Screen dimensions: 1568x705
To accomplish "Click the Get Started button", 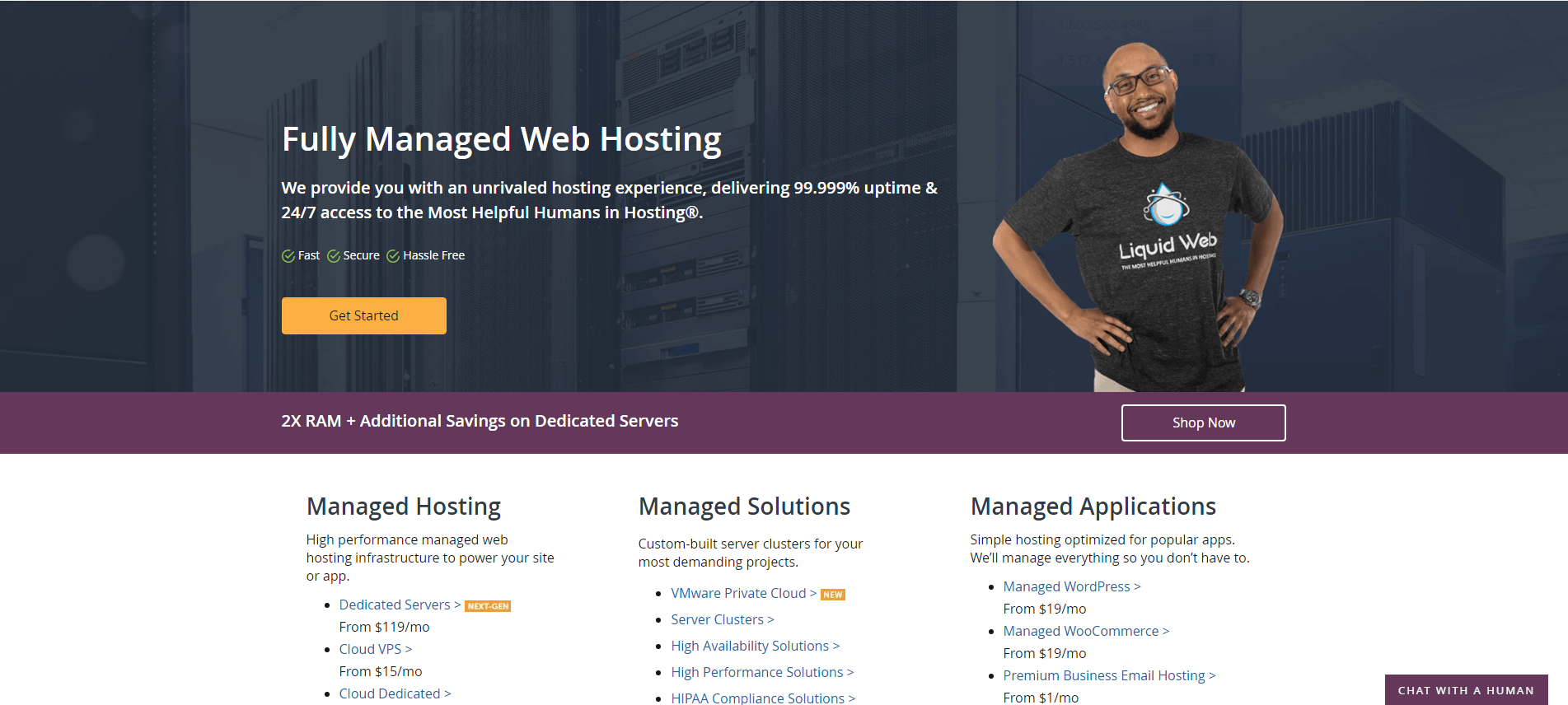I will coord(363,315).
